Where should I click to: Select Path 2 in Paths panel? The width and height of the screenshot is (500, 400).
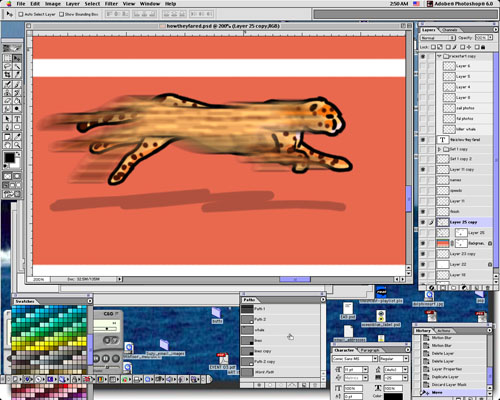280,319
